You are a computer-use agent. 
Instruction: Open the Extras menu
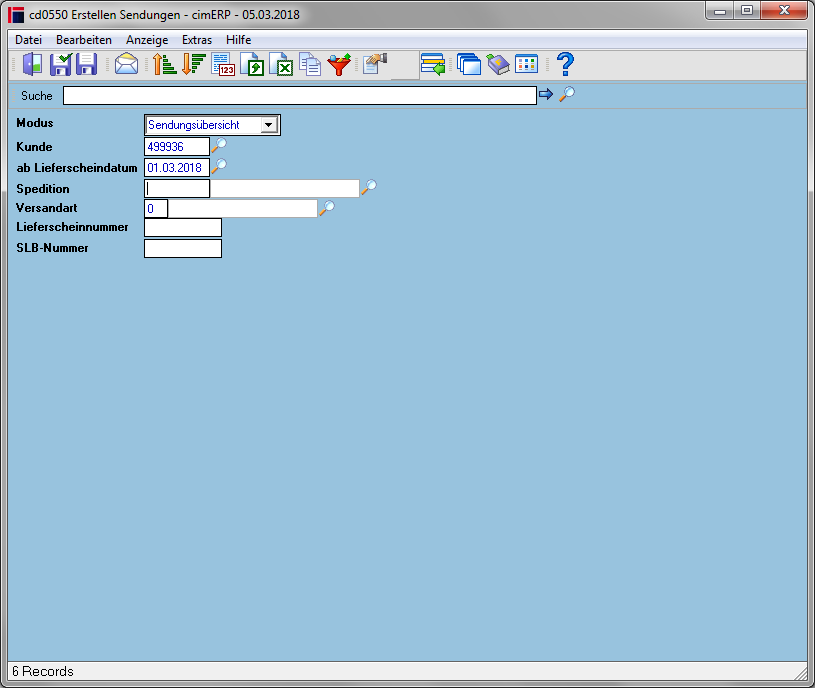click(197, 40)
